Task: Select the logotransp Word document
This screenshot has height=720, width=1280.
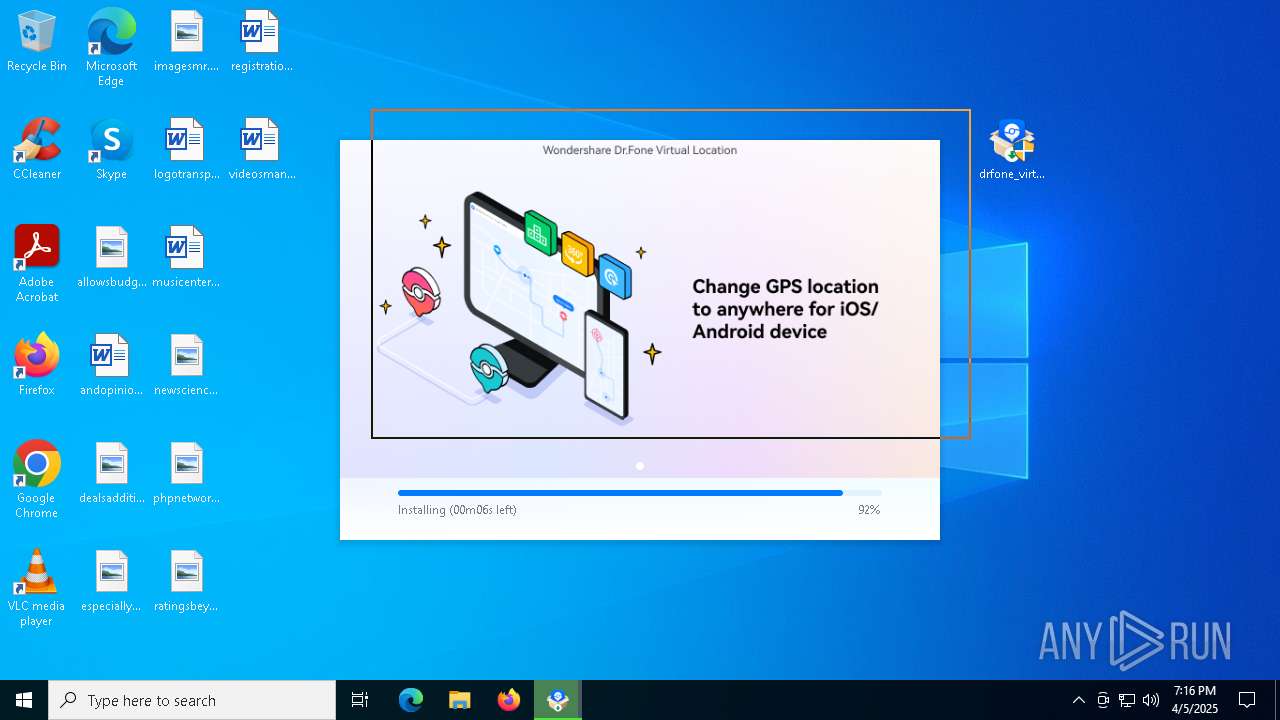Action: coord(186,150)
